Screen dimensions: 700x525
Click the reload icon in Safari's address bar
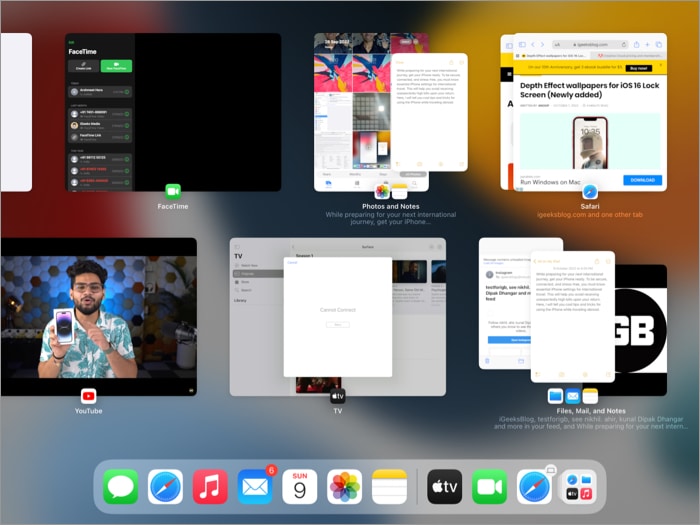624,44
